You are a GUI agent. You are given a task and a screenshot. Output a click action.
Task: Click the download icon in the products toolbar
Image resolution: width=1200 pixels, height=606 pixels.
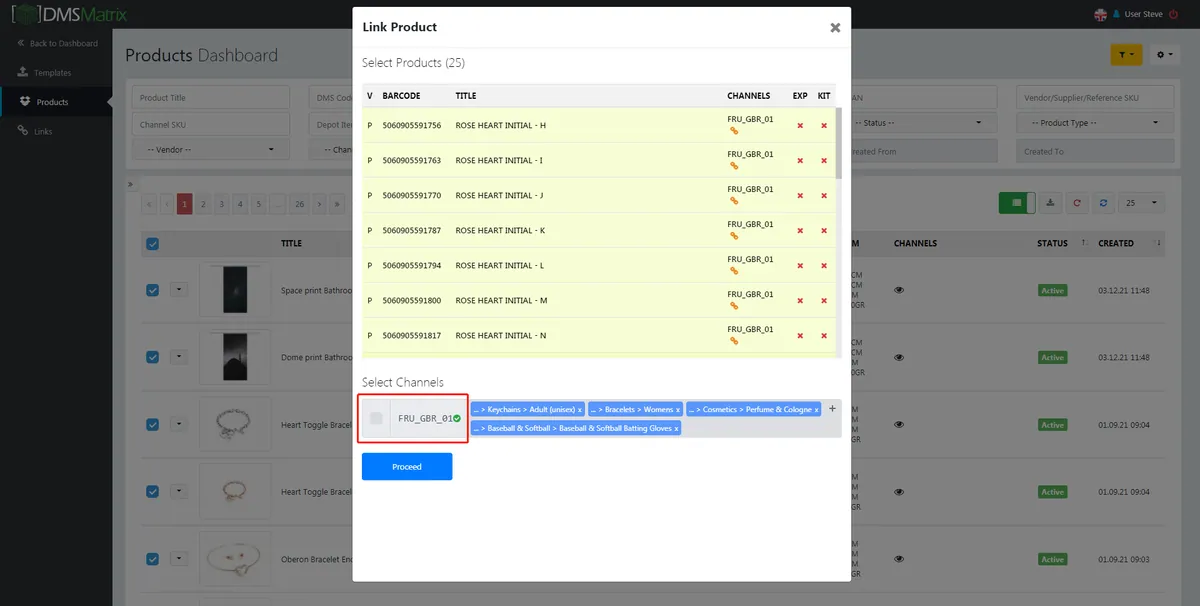coord(1050,203)
